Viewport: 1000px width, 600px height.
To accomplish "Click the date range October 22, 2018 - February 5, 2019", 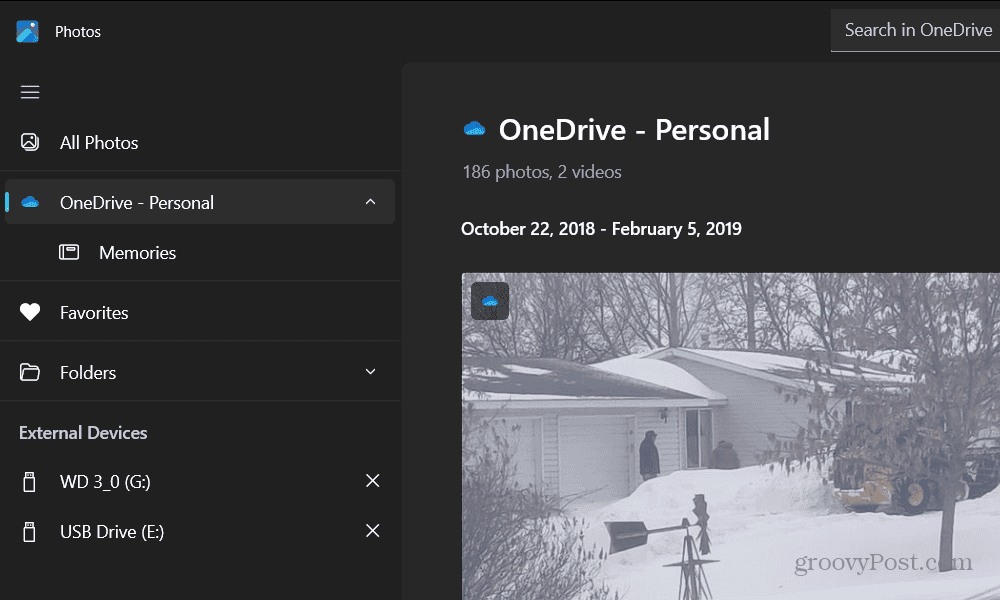I will pos(601,229).
